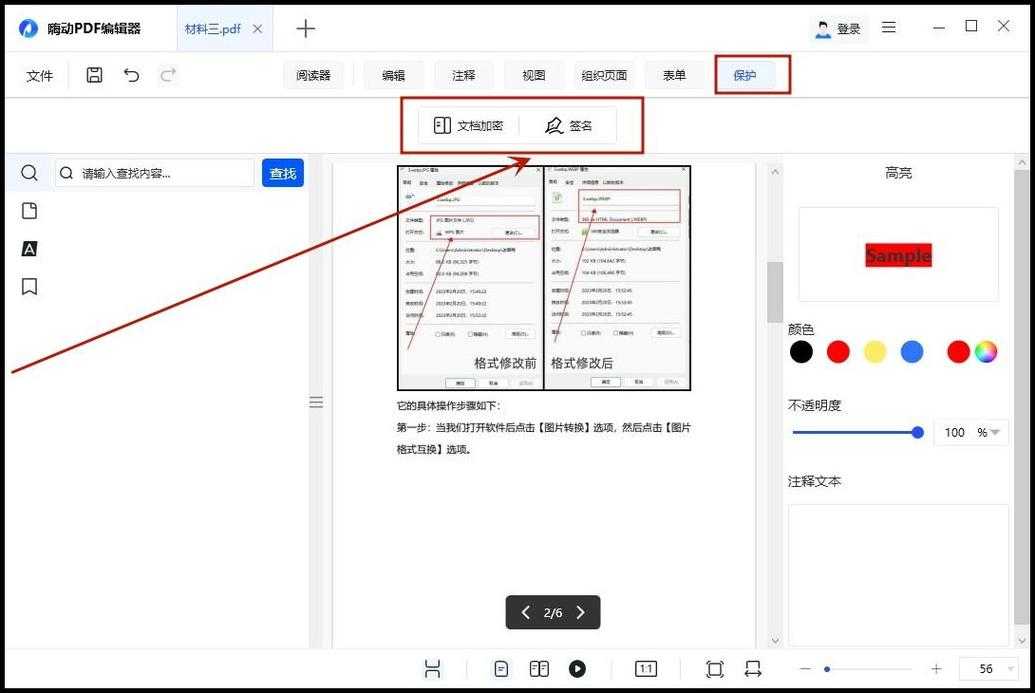Open the hamburger menu at top right
Screen dimensions: 1035x693
(889, 28)
